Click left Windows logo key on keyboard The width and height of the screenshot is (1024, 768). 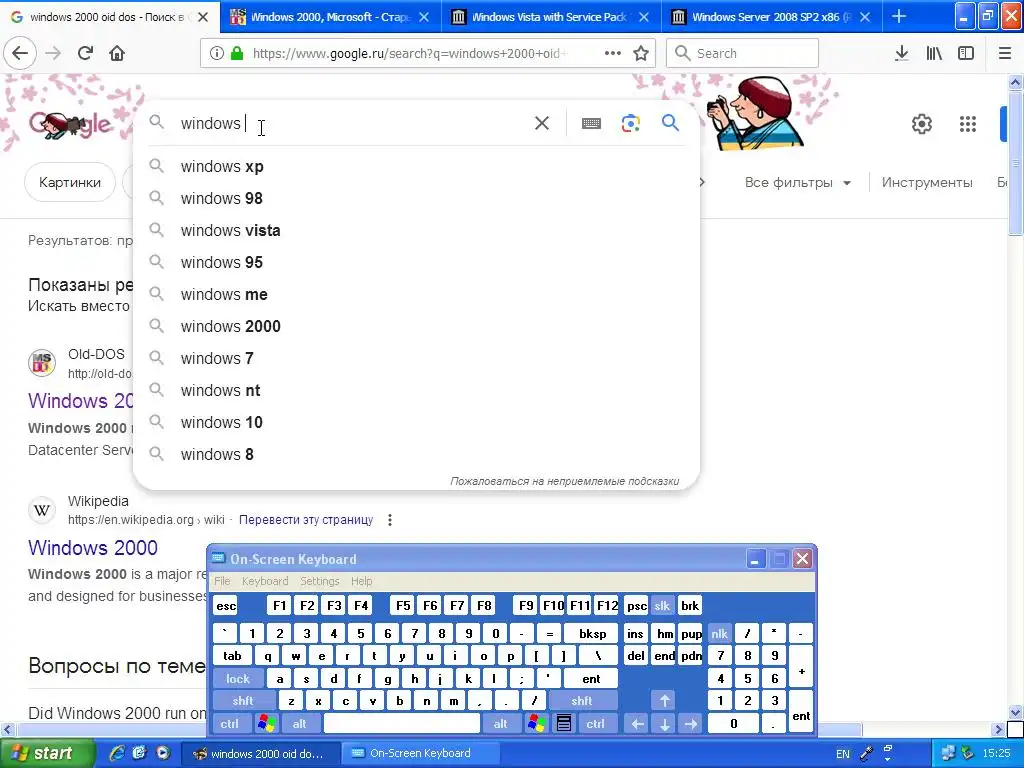click(x=266, y=724)
